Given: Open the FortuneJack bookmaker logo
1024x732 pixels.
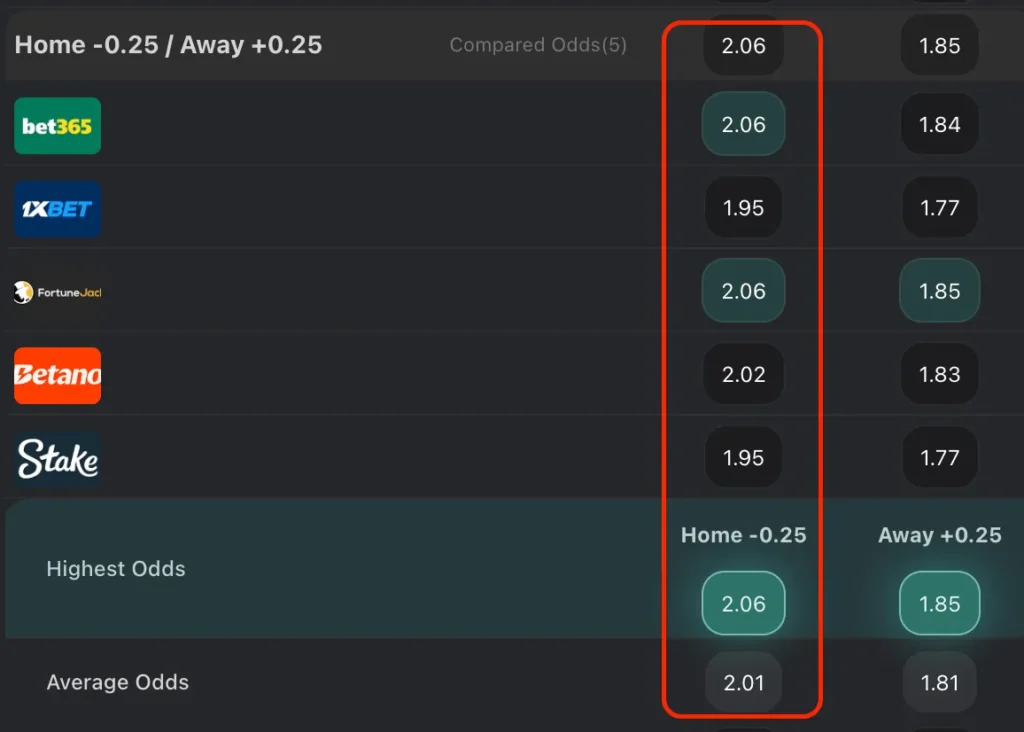Looking at the screenshot, I should coord(57,292).
